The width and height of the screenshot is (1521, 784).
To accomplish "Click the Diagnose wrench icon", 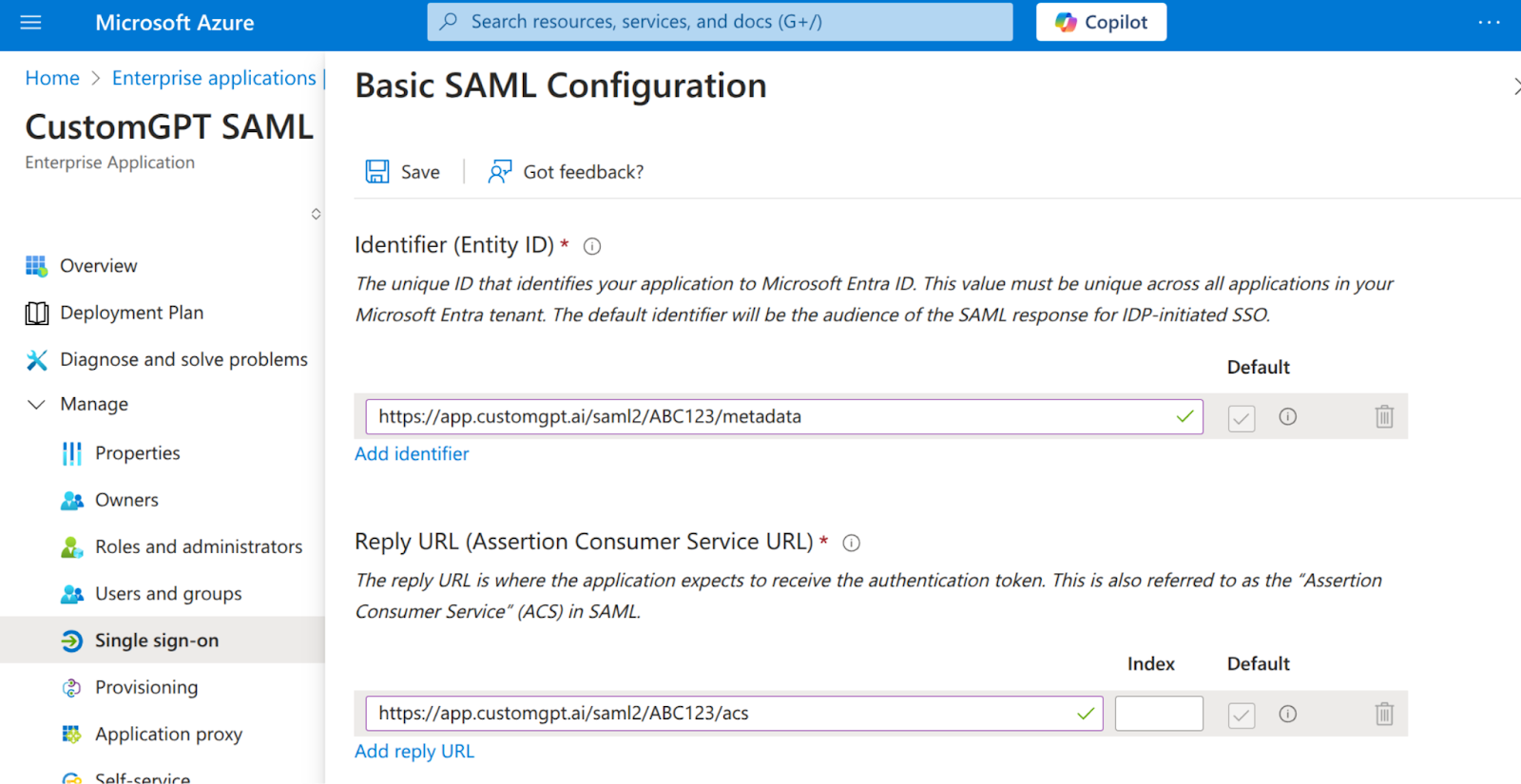I will pos(36,360).
